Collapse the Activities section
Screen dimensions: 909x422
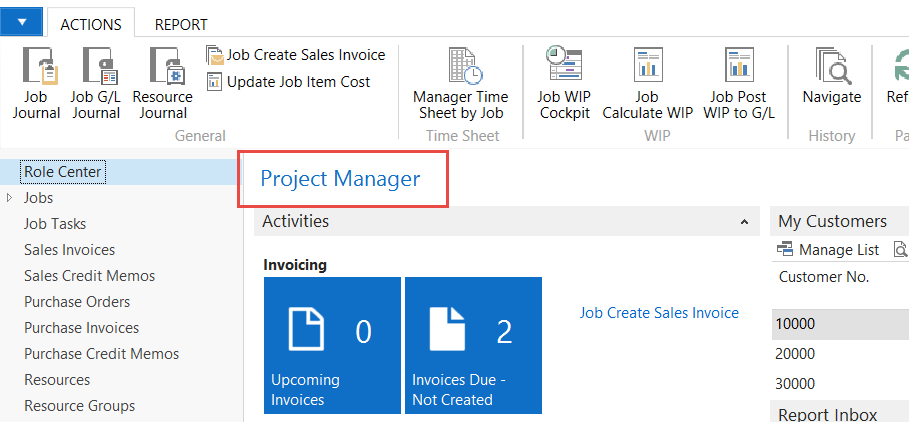click(x=745, y=222)
